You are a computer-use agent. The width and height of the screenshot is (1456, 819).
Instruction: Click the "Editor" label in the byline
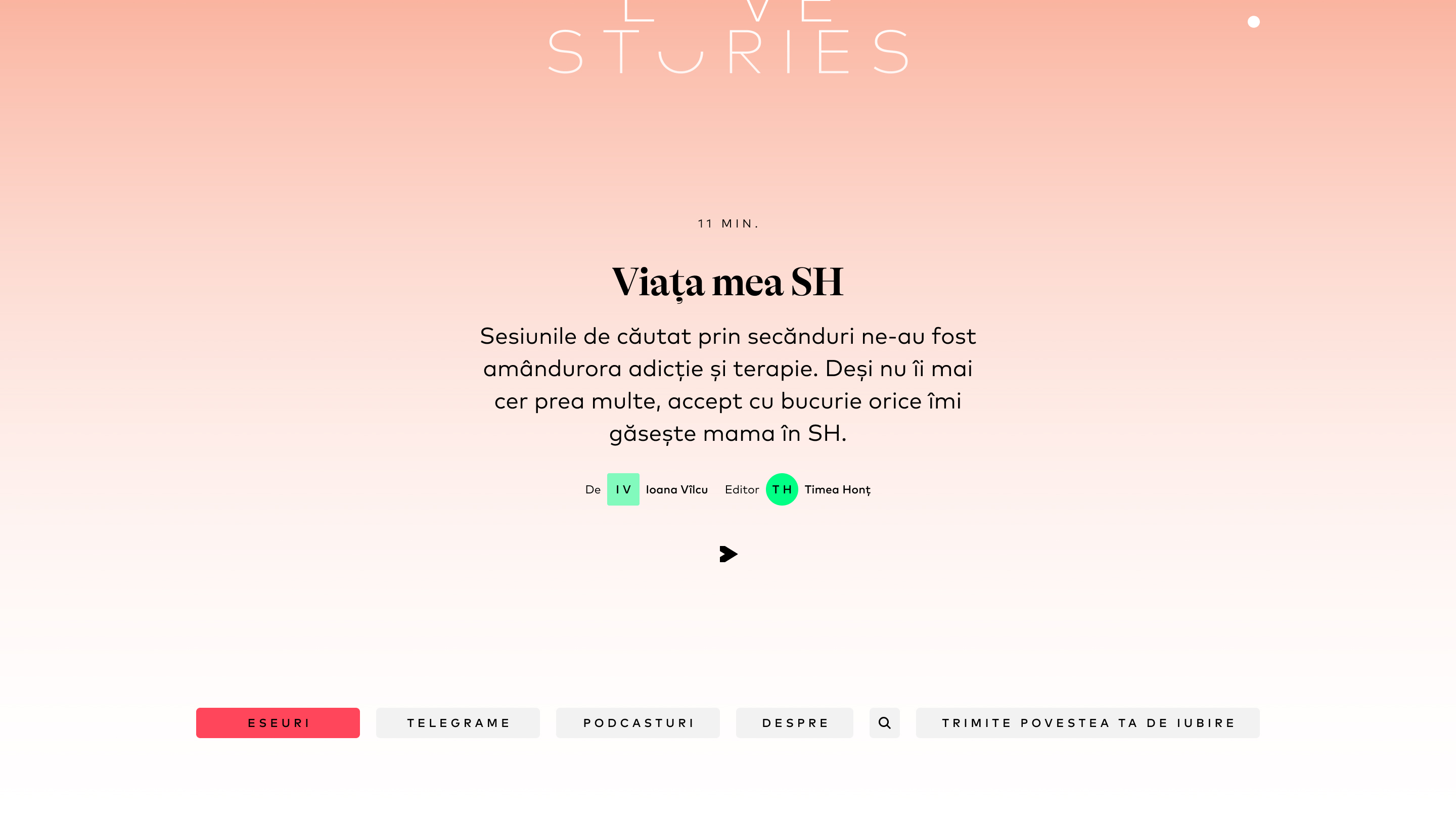tap(742, 489)
